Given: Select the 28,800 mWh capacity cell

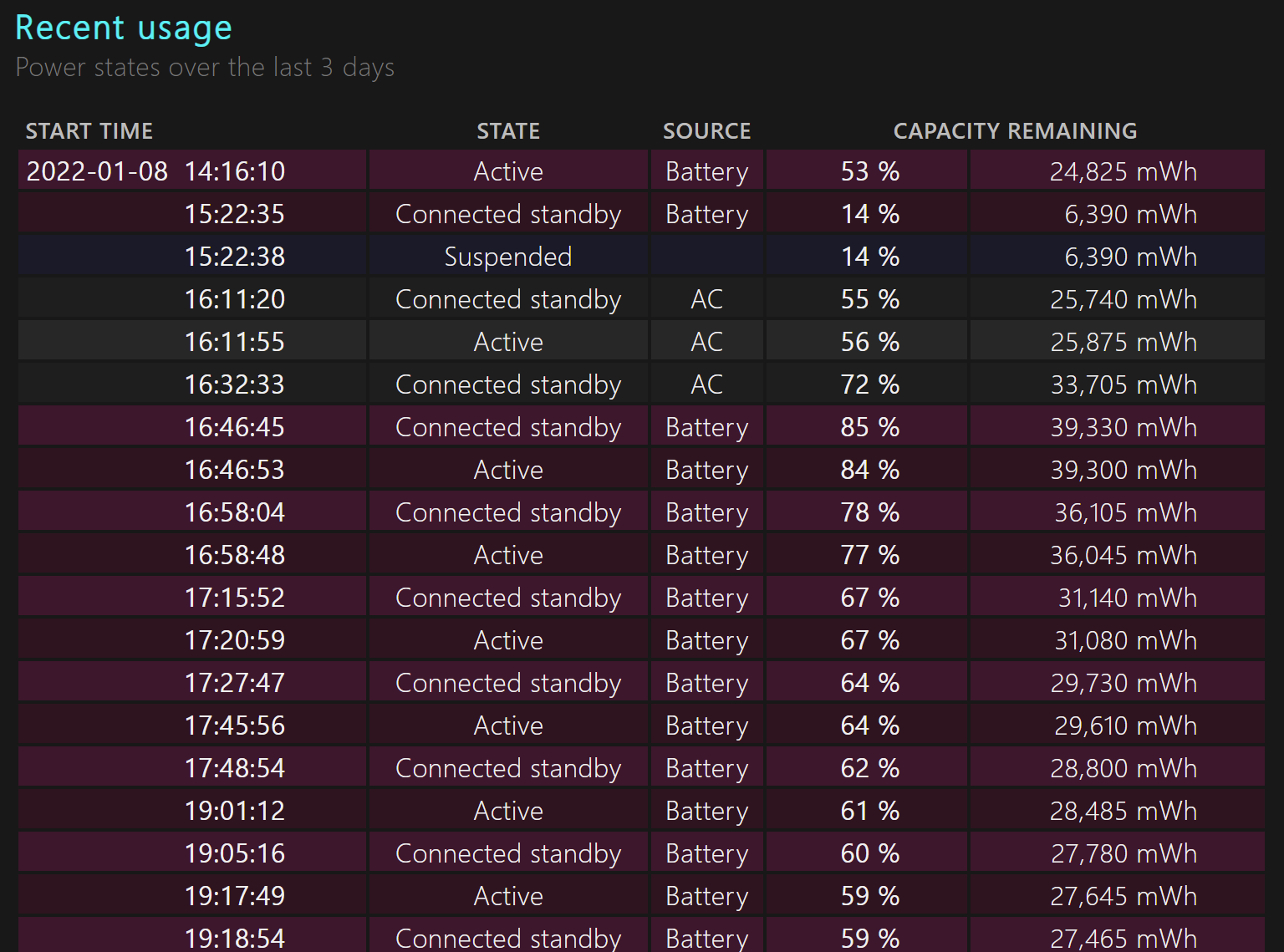Looking at the screenshot, I should (1117, 767).
